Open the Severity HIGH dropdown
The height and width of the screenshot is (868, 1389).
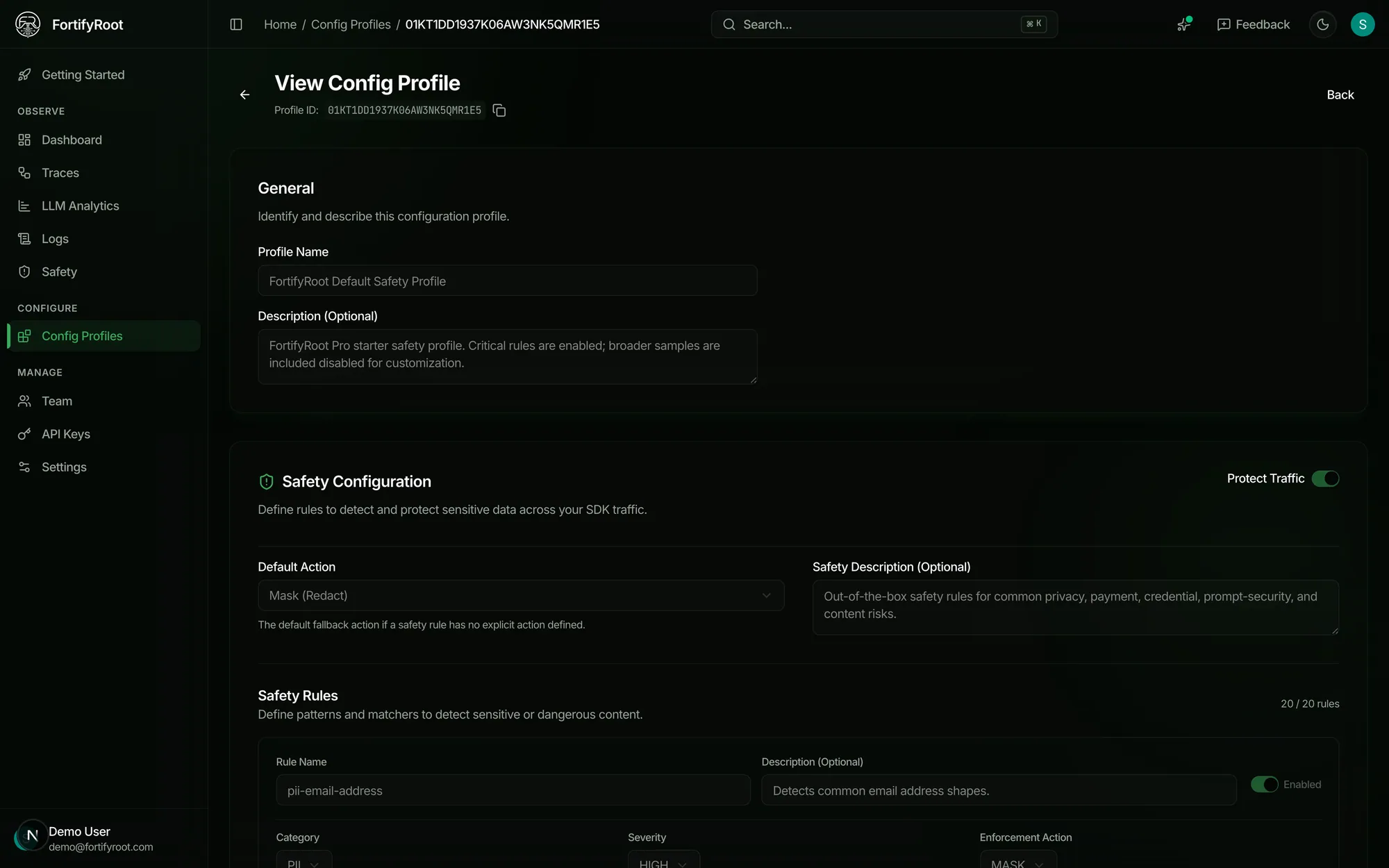pos(663,861)
